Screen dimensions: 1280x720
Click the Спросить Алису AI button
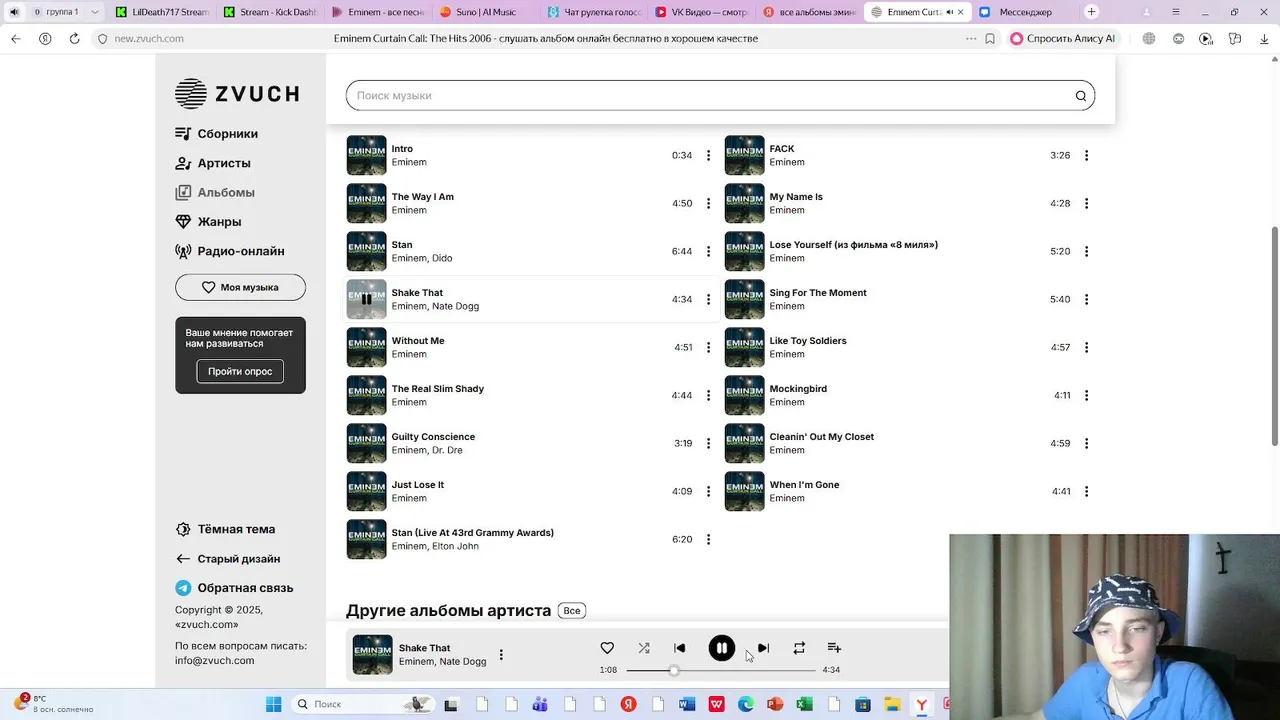(1063, 38)
